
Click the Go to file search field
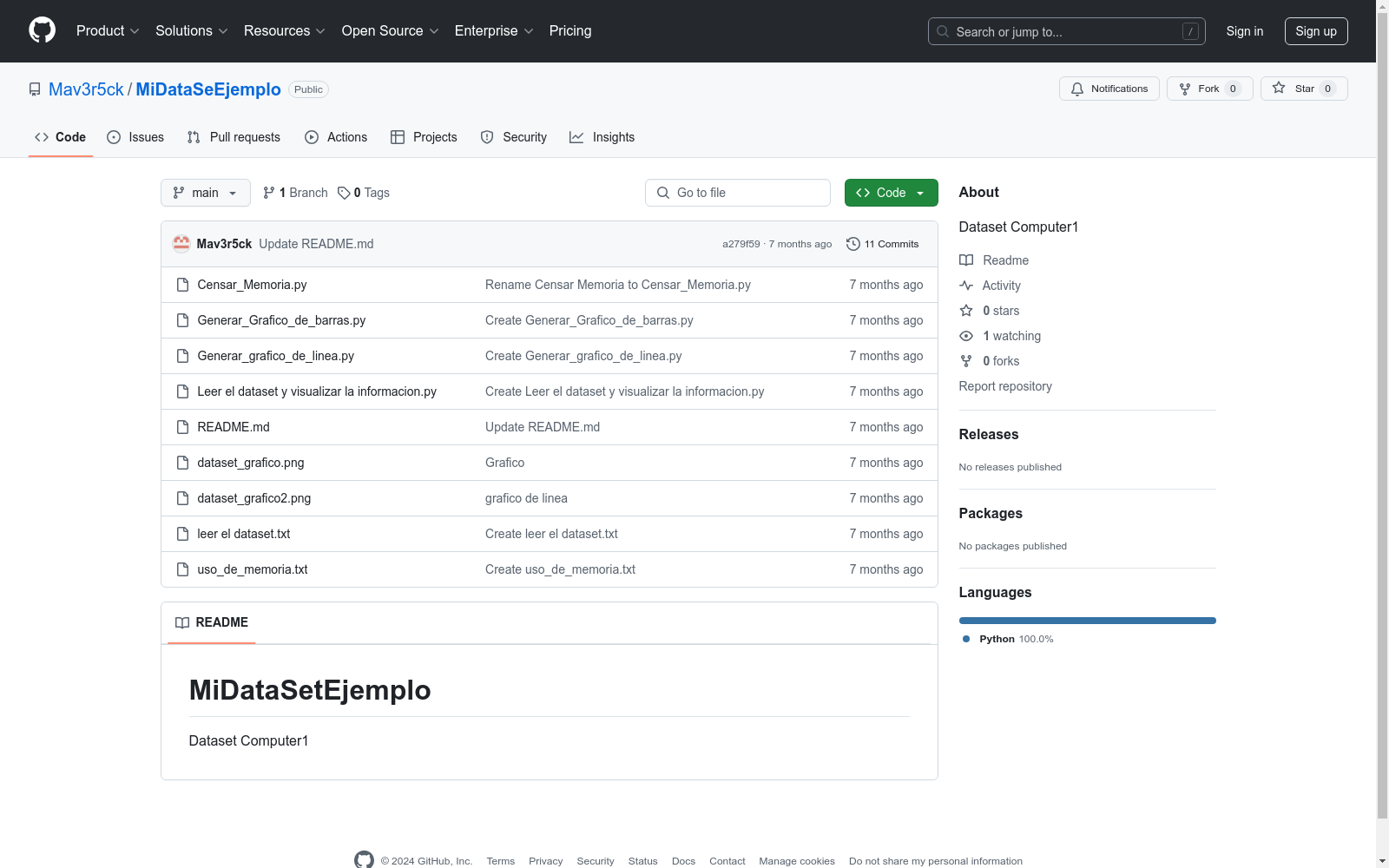tap(738, 193)
